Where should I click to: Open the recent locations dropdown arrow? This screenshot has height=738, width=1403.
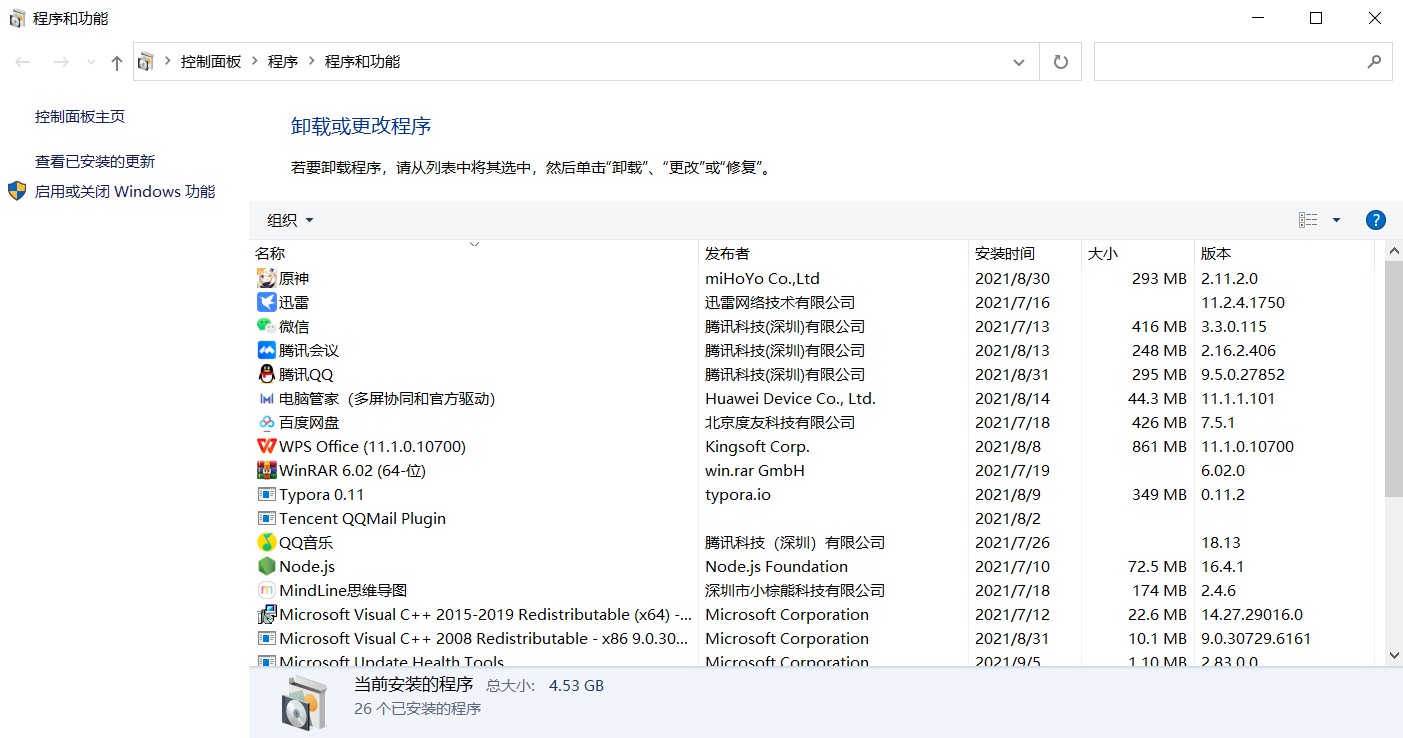pyautogui.click(x=91, y=62)
